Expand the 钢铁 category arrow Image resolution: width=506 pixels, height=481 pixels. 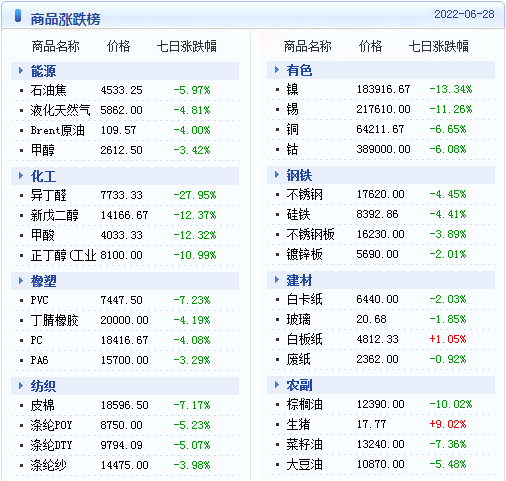pos(277,175)
